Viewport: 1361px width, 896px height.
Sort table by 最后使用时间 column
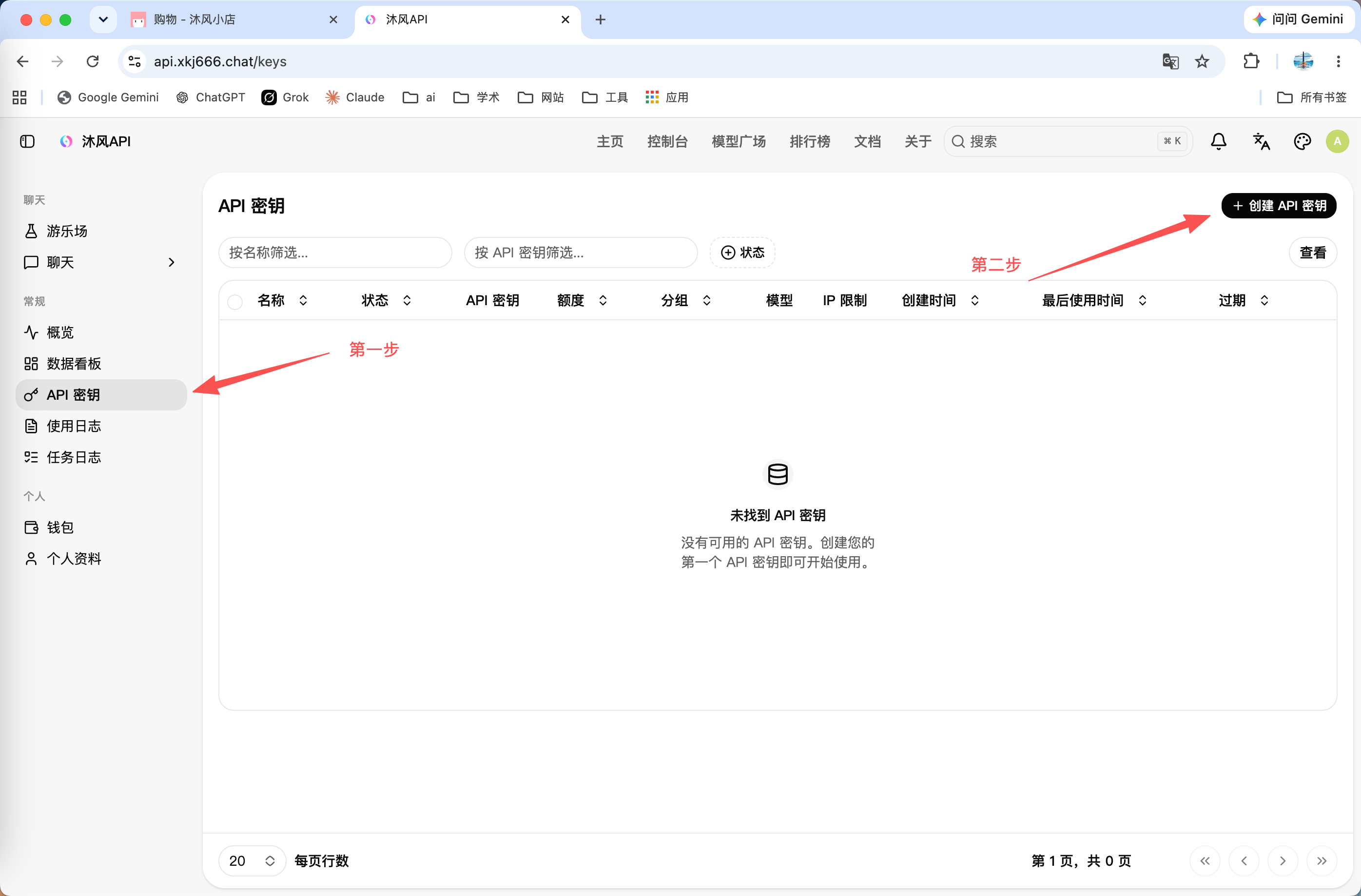point(1094,300)
